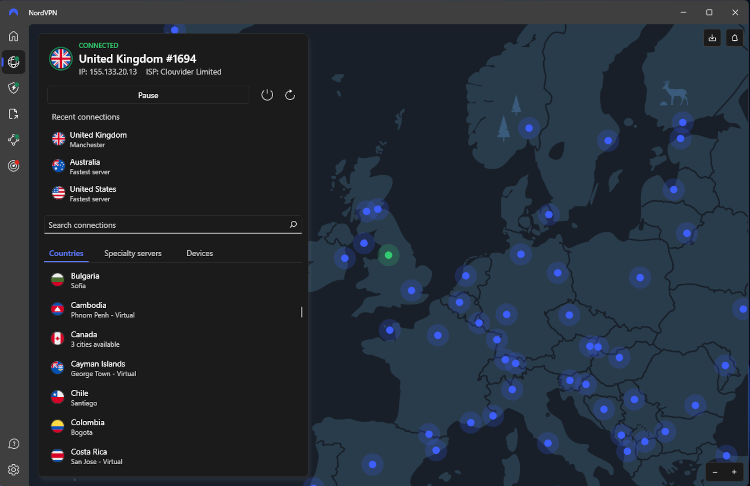The height and width of the screenshot is (486, 750).
Task: Switch to the Countries tab
Action: [66, 253]
